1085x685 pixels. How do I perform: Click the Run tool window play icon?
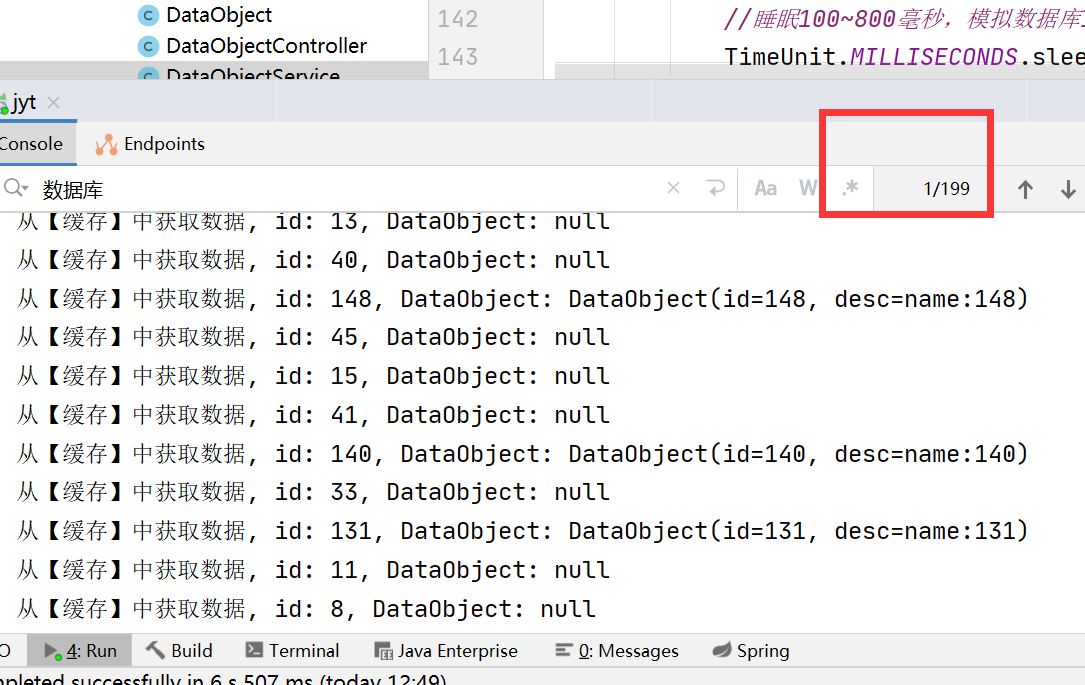click(x=53, y=651)
